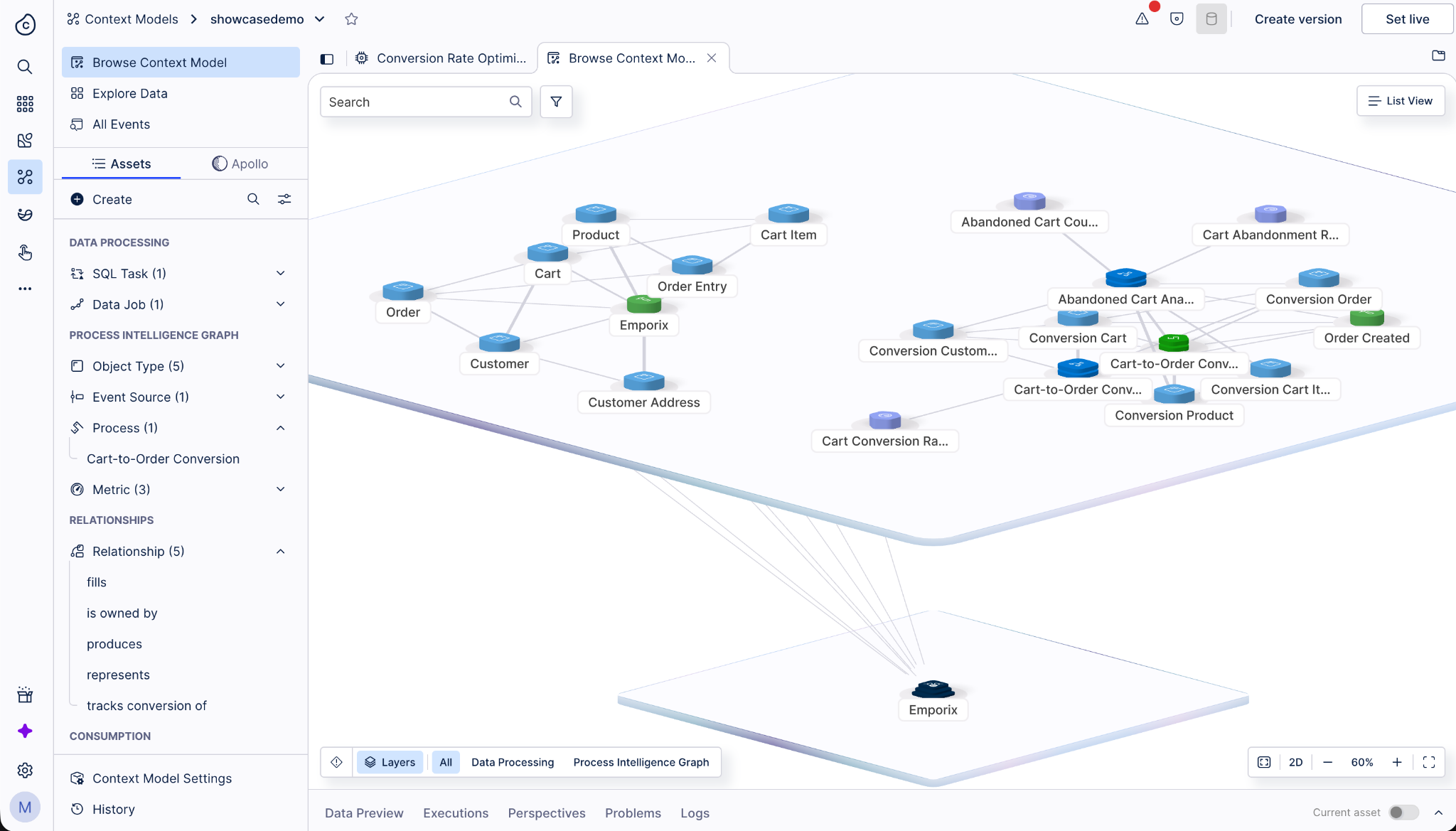Open the showcasedemo dropdown chevron
1456x831 pixels.
point(320,19)
